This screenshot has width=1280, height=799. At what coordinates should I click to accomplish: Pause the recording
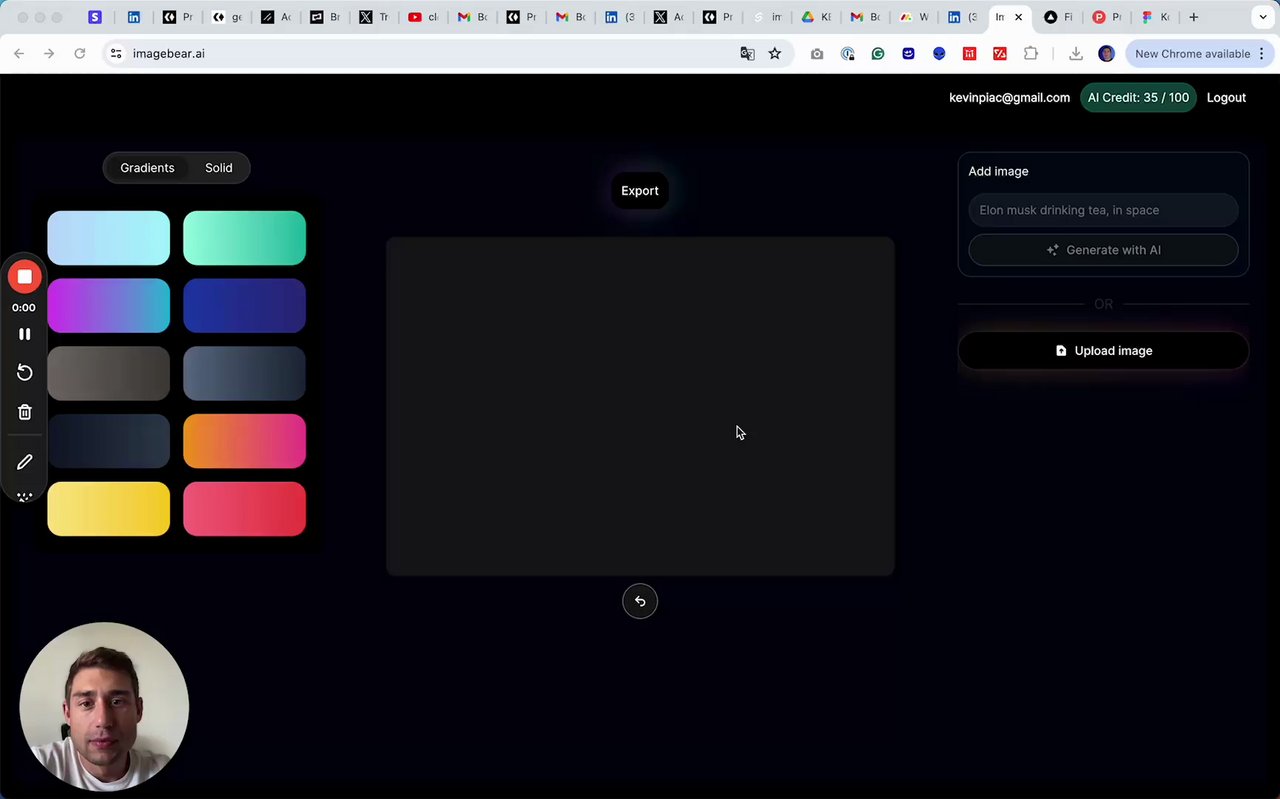[24, 334]
